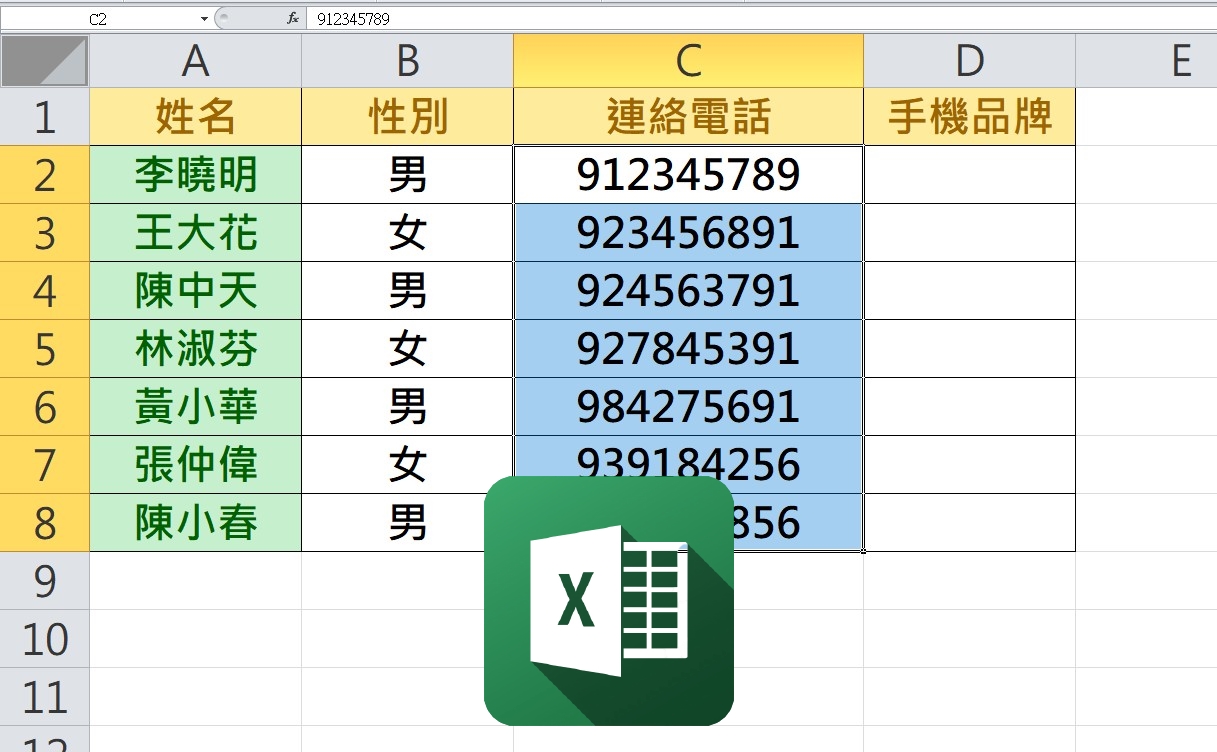This screenshot has height=752, width=1217.
Task: Click the 男 cell in 黃小華's row
Action: (x=407, y=407)
